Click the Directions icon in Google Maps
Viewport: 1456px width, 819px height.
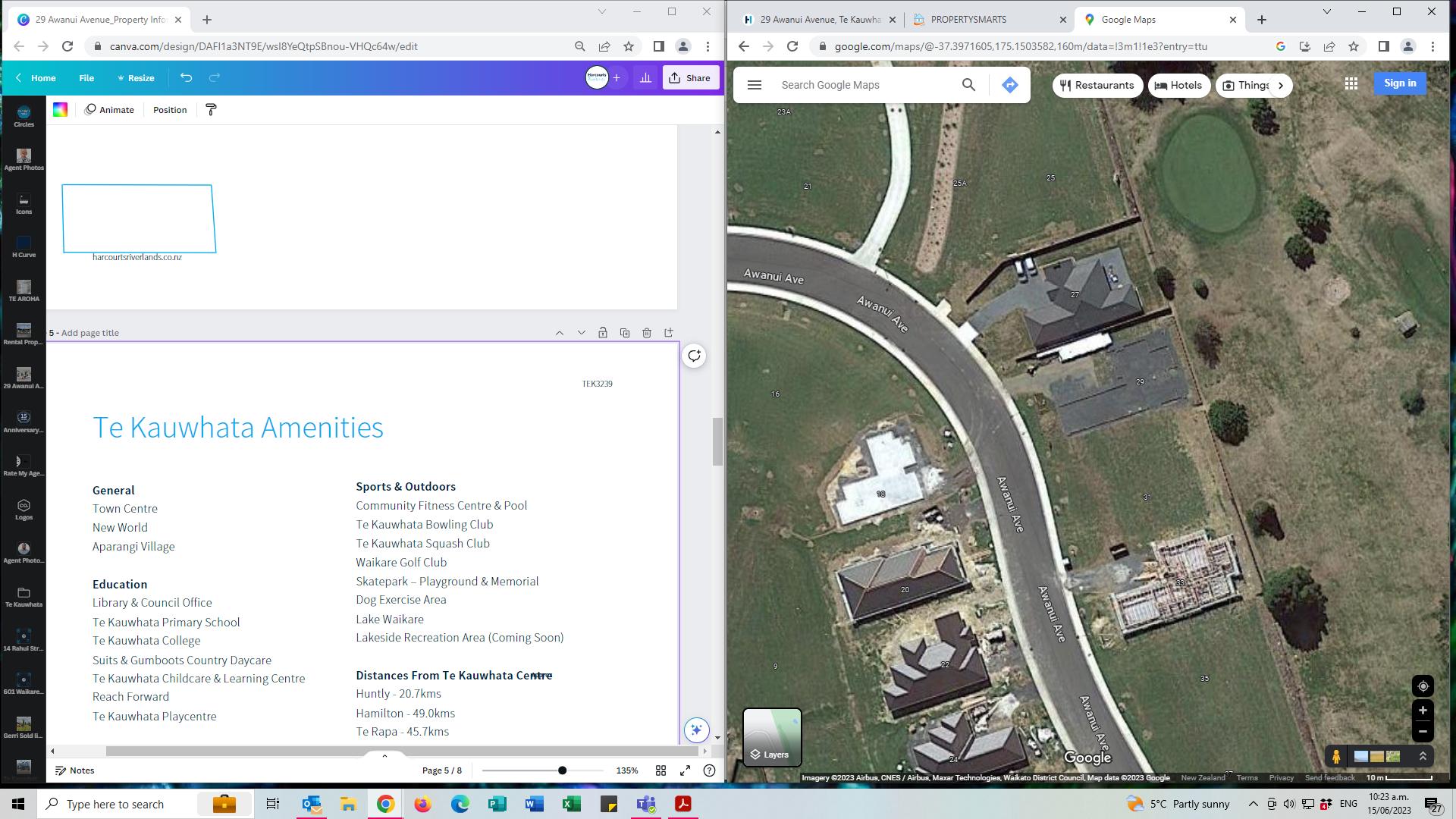(x=1009, y=85)
